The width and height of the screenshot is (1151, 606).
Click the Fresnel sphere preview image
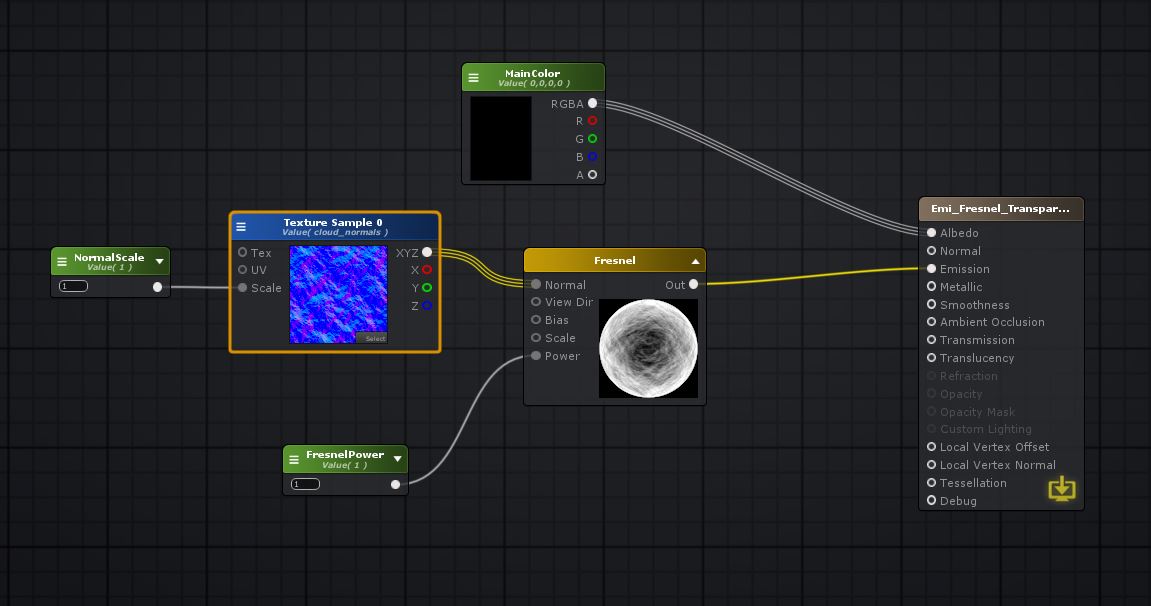[x=648, y=348]
